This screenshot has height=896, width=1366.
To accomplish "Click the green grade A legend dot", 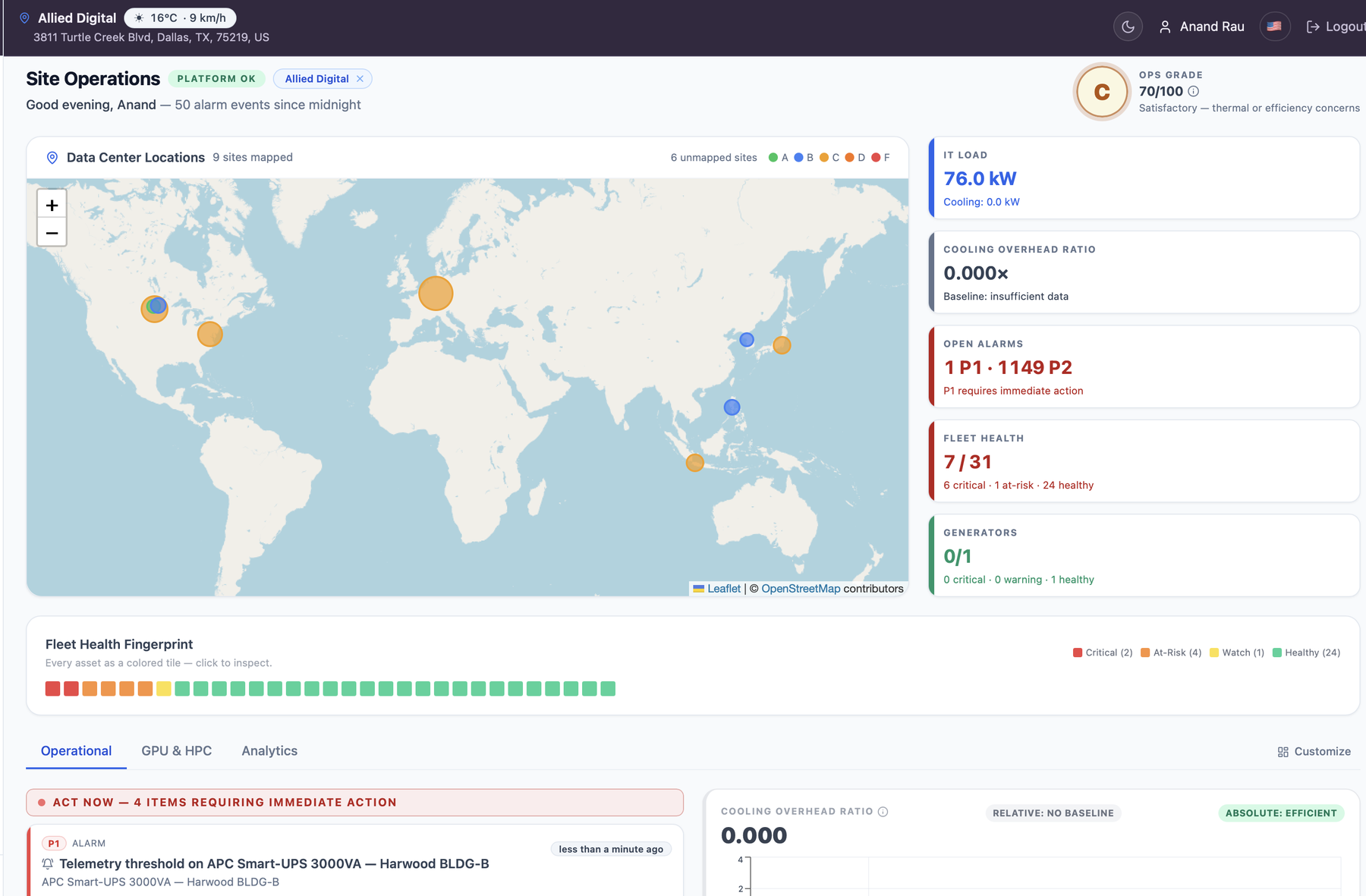I will coord(773,158).
